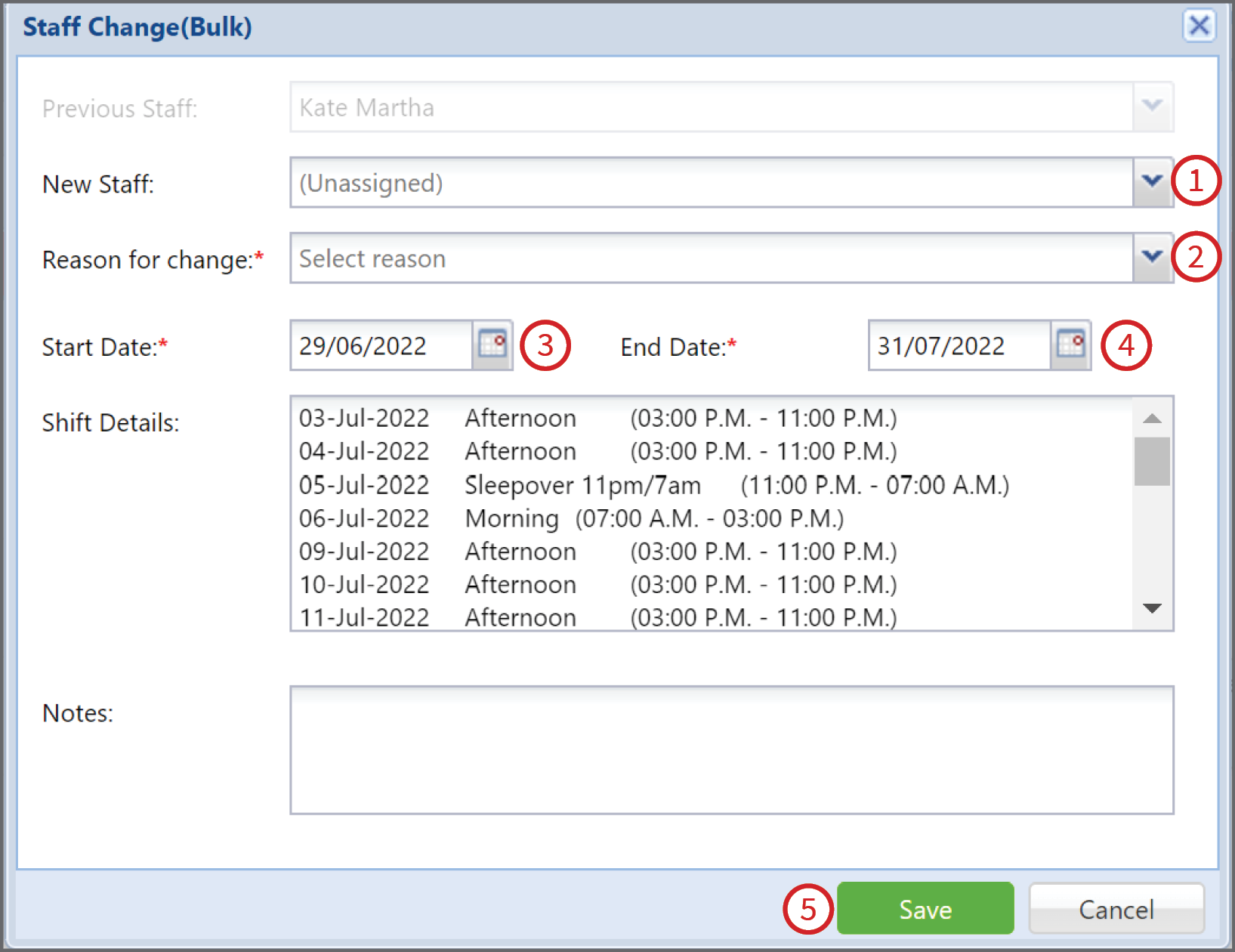Click the Notes label
The height and width of the screenshot is (952, 1235).
(78, 712)
